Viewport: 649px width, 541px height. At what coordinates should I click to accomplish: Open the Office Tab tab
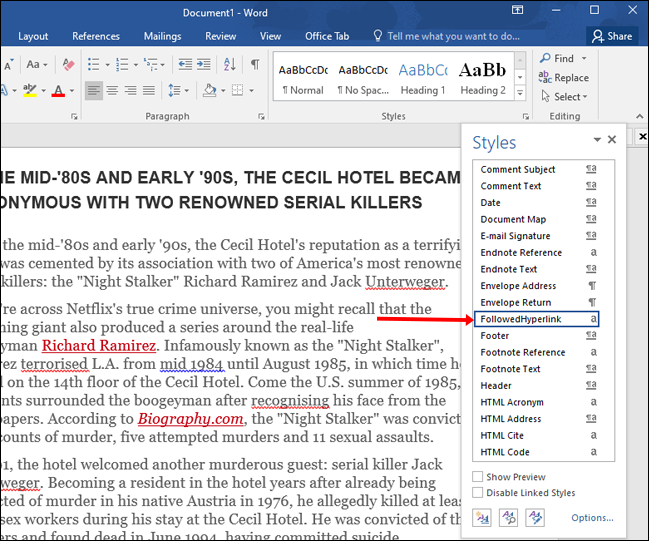pos(327,36)
